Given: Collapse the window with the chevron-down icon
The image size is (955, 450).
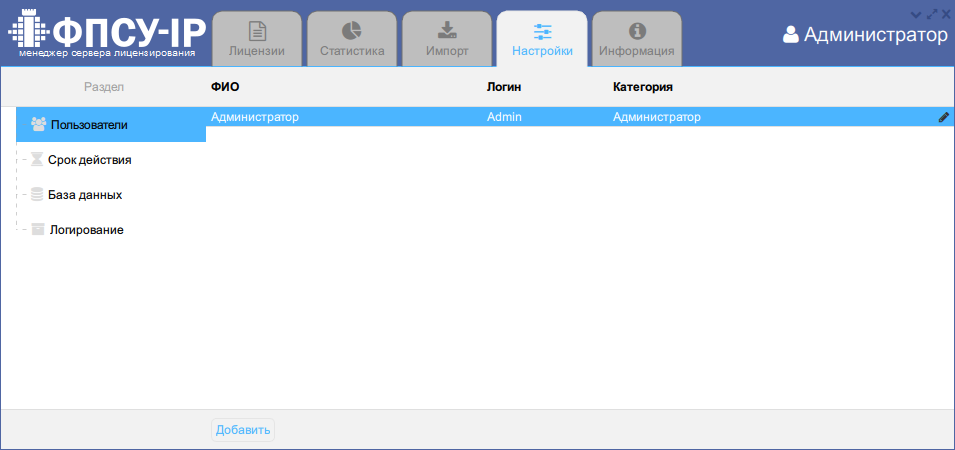Looking at the screenshot, I should 916,14.
